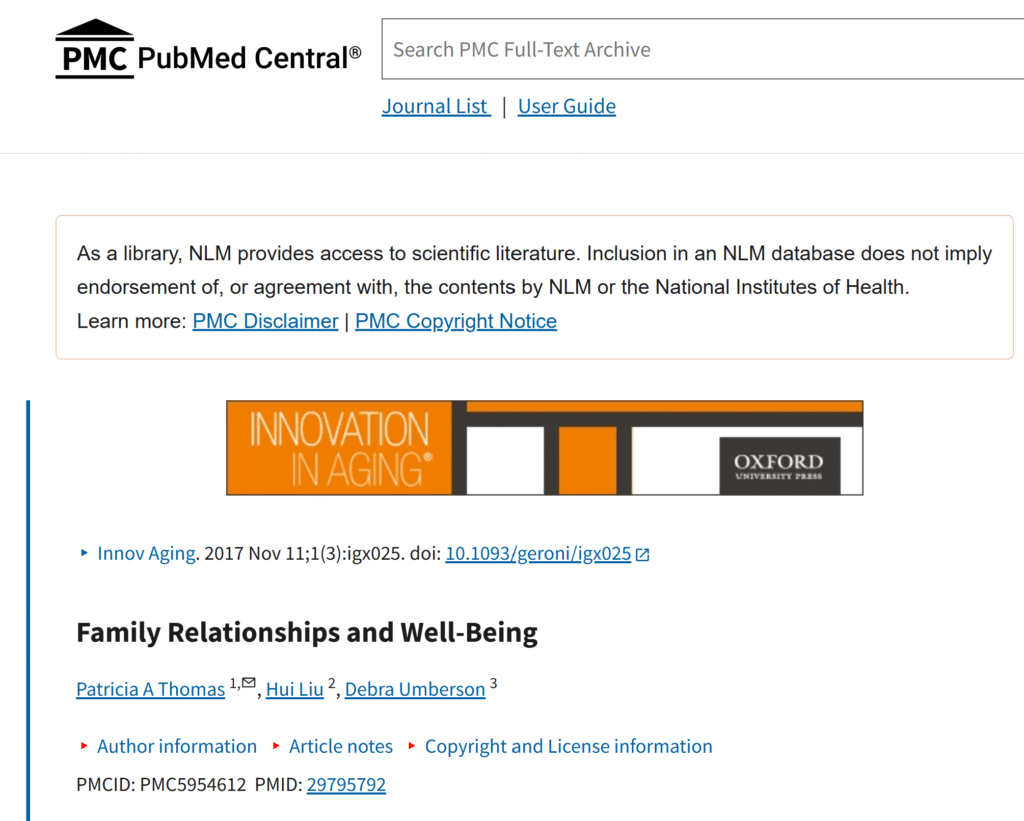Click the Family Relationships and Well-Being title
Screen dimensions: 1024x821
point(307,633)
